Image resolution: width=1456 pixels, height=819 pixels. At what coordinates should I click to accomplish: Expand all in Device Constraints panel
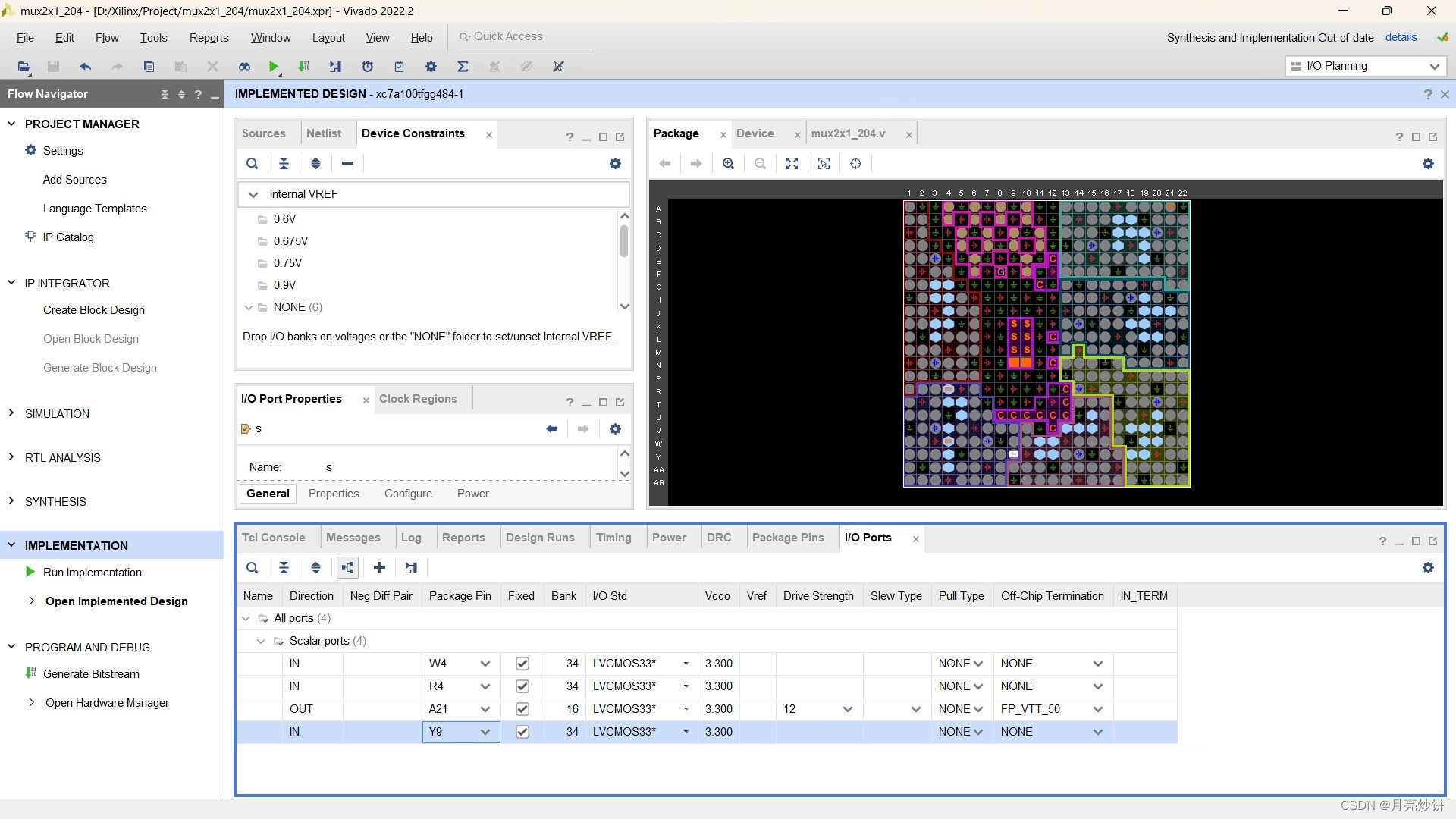pos(316,164)
